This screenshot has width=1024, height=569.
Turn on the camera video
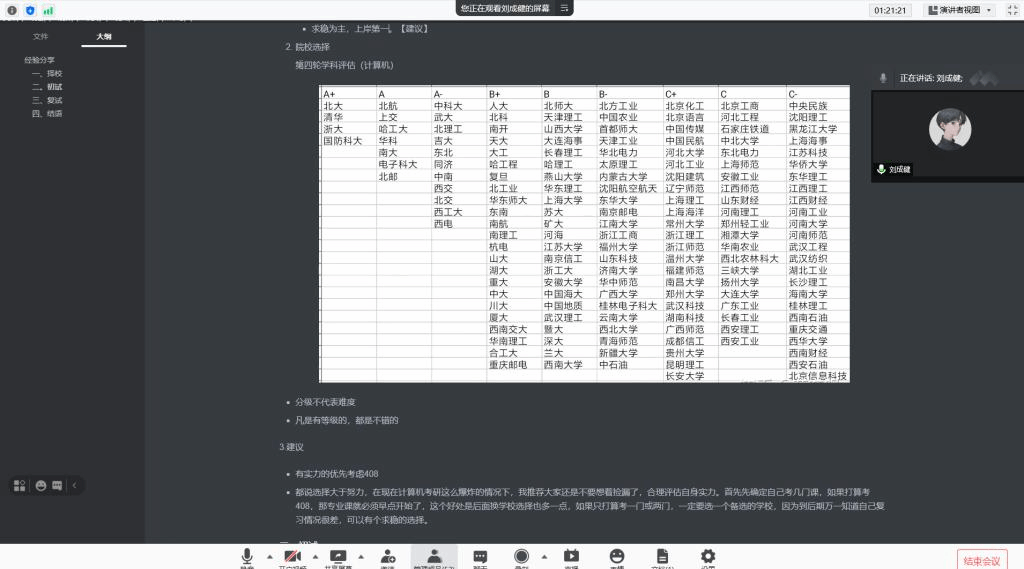[x=293, y=556]
